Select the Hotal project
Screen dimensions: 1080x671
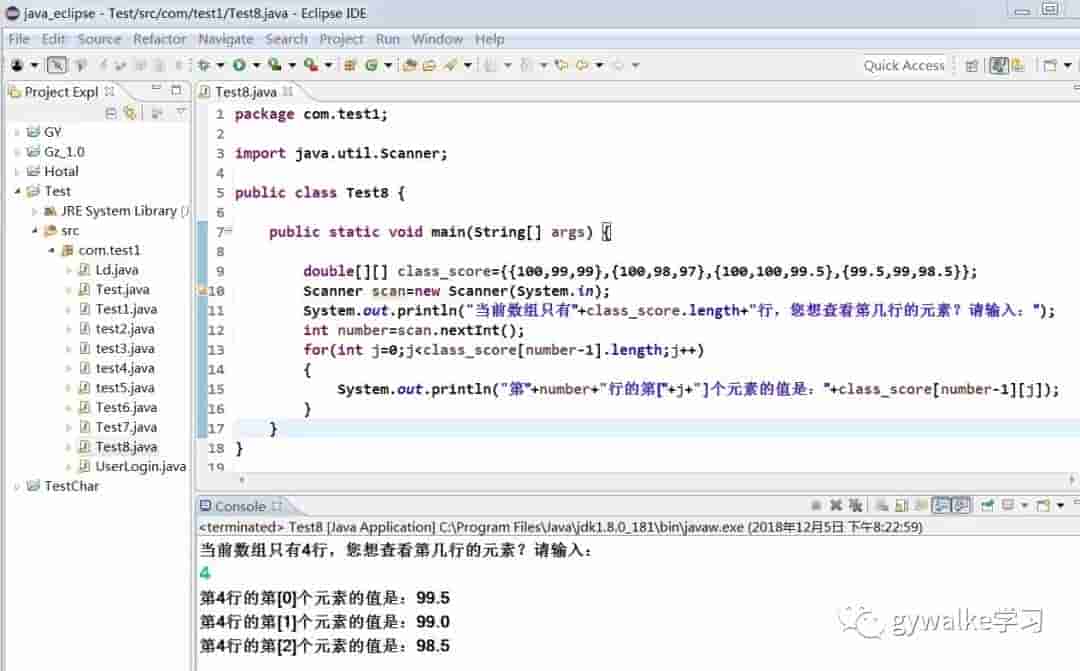[x=61, y=171]
